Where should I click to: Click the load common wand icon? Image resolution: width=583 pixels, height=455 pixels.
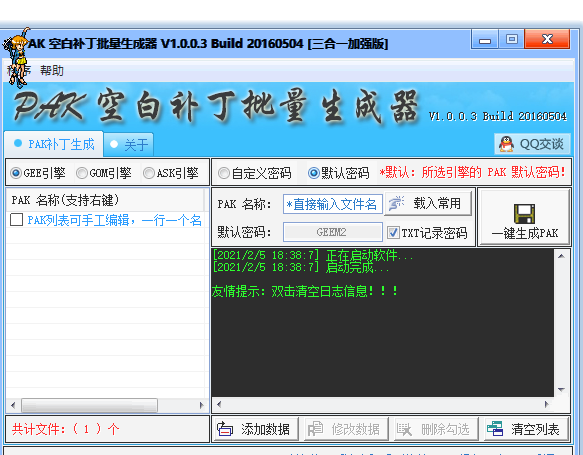click(x=396, y=203)
